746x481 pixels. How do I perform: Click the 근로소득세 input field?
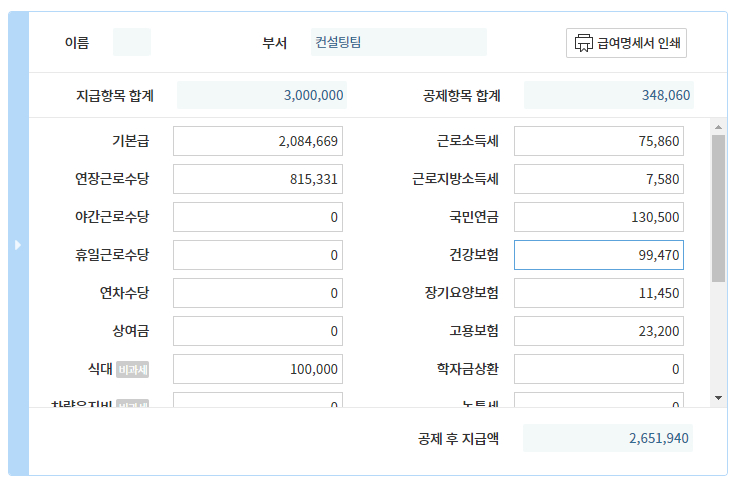click(599, 141)
